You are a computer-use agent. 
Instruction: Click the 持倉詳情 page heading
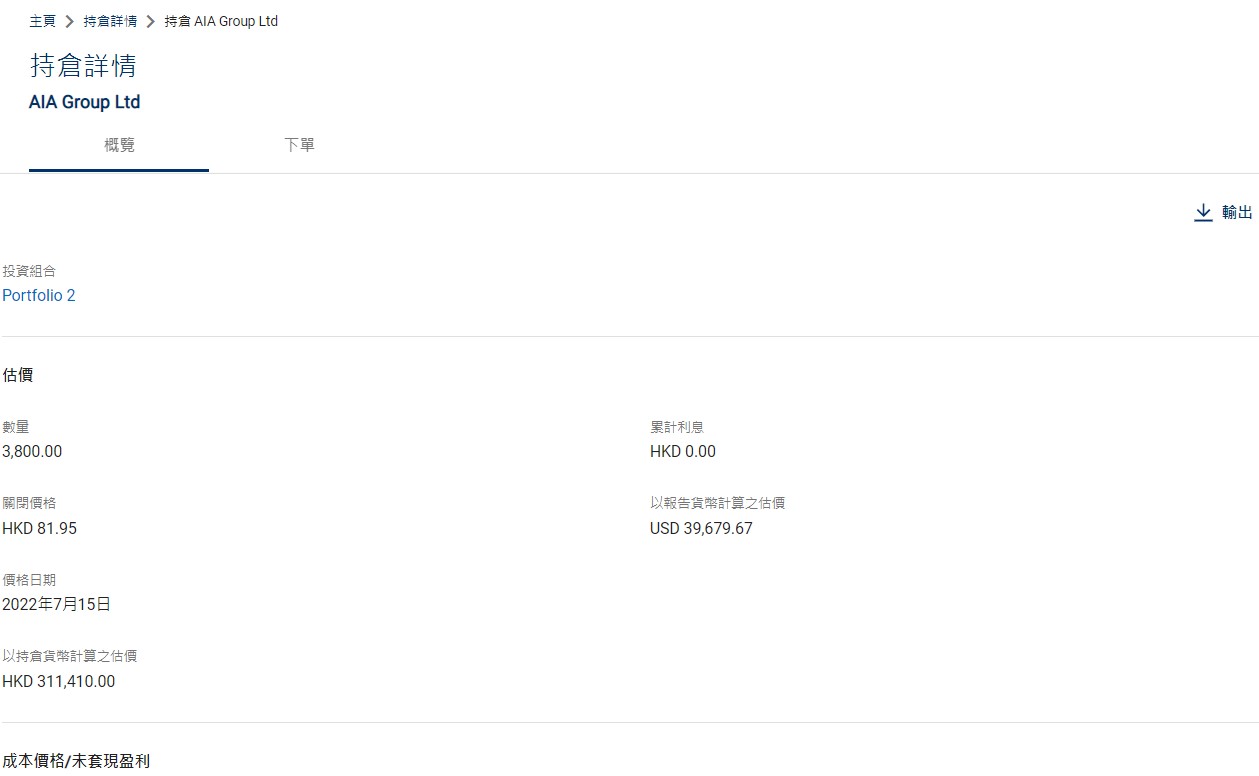(x=83, y=66)
